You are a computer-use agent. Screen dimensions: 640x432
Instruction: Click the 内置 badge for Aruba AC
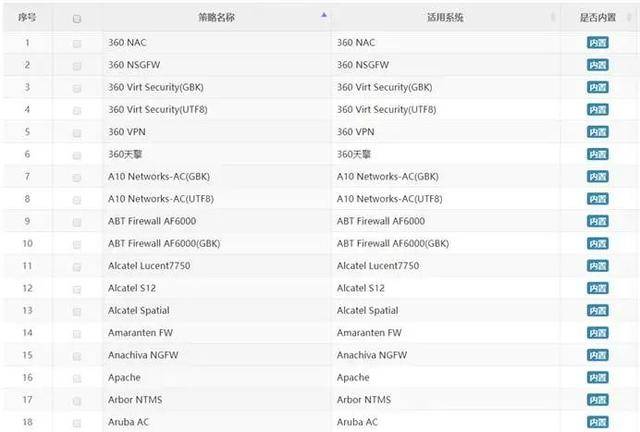pos(598,422)
